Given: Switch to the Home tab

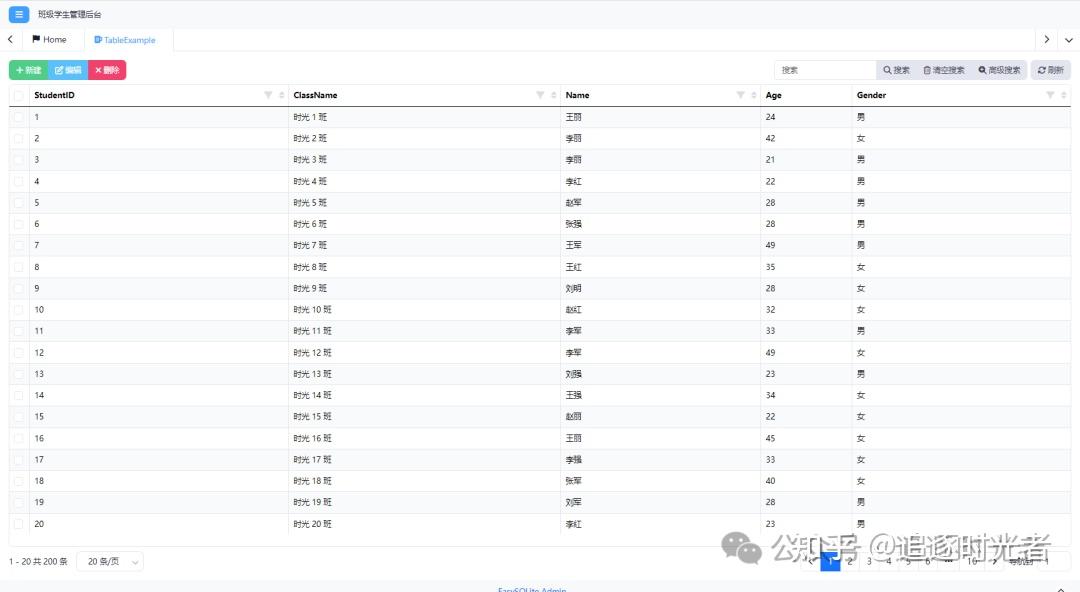Looking at the screenshot, I should click(x=50, y=39).
